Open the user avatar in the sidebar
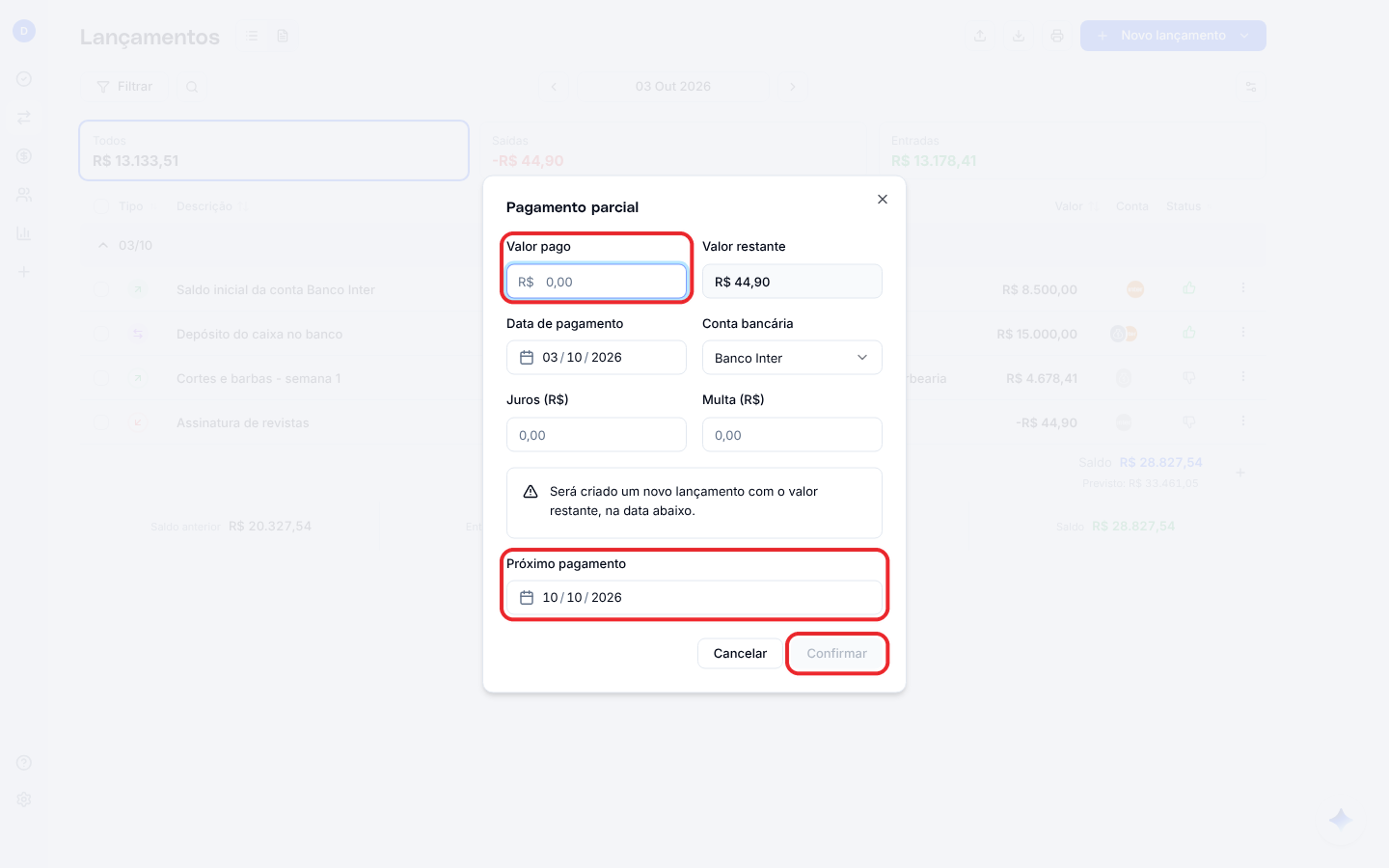 (24, 31)
